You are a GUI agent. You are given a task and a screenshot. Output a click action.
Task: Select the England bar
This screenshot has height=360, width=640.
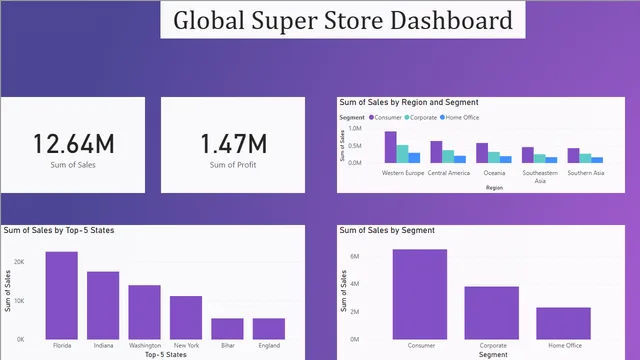point(269,329)
